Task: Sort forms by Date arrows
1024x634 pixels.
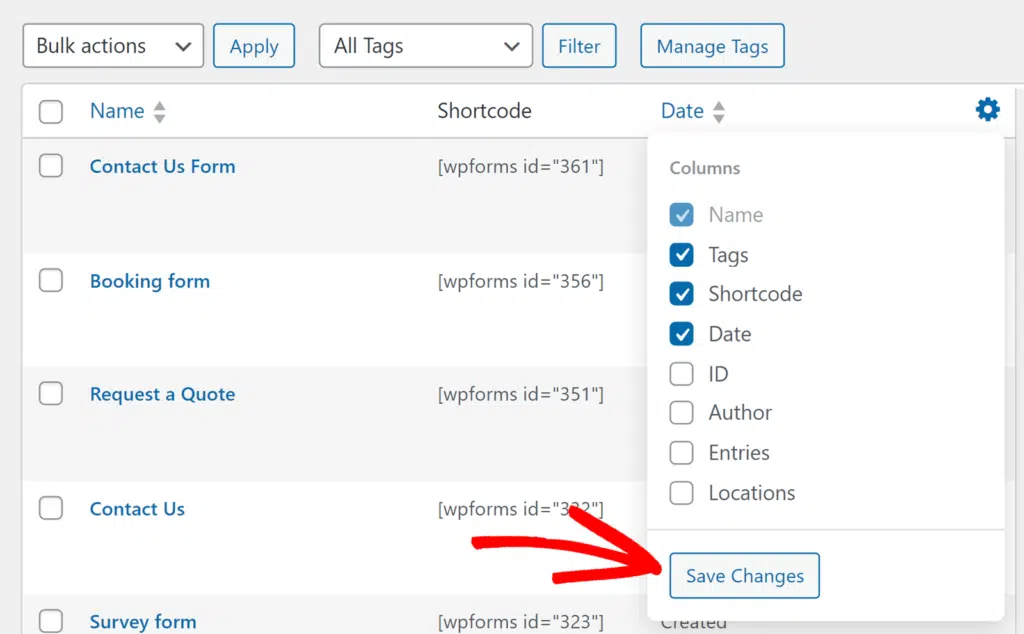Action: (x=718, y=112)
